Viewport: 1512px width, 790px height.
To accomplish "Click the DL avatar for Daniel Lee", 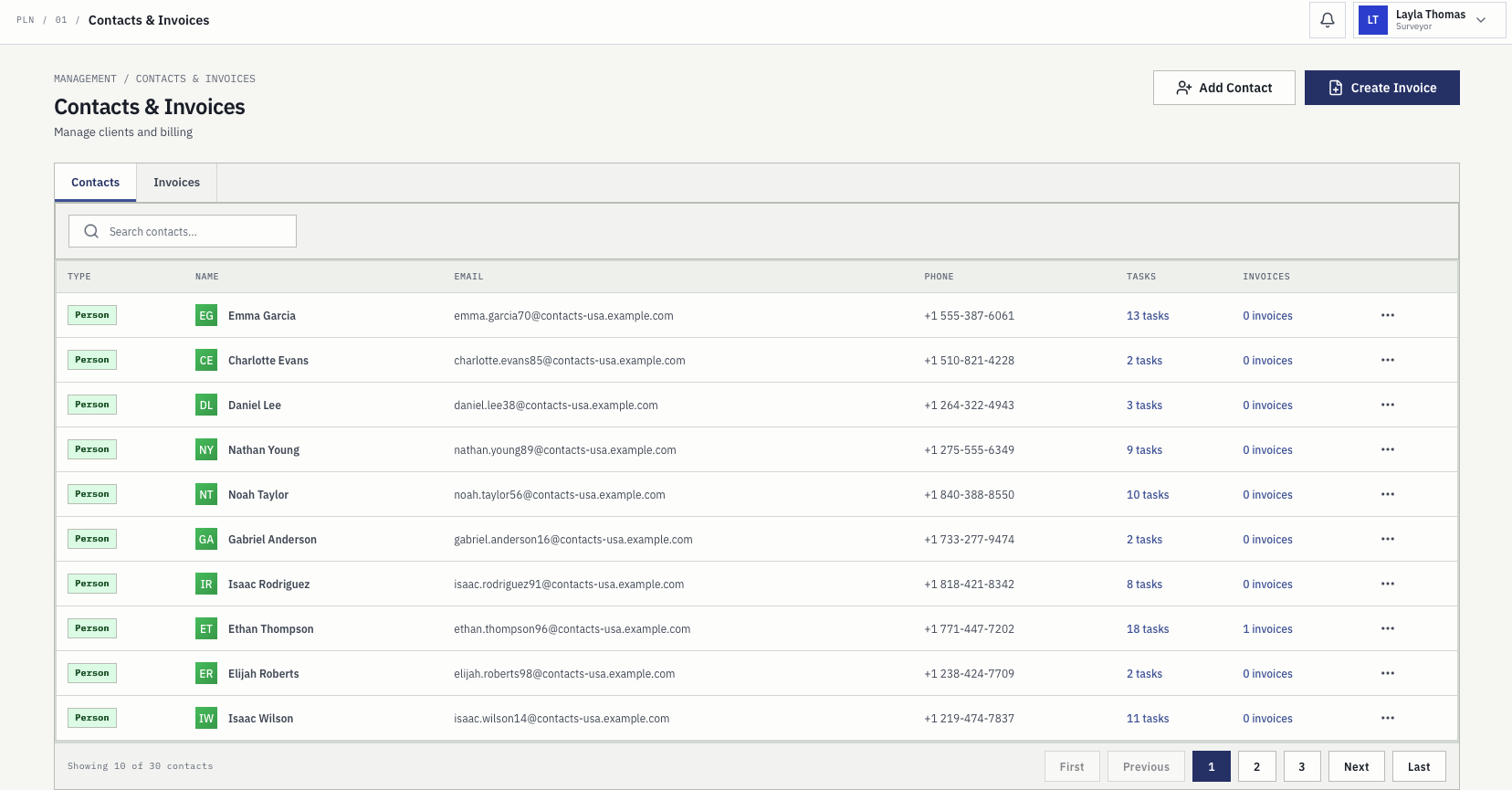I will (206, 405).
